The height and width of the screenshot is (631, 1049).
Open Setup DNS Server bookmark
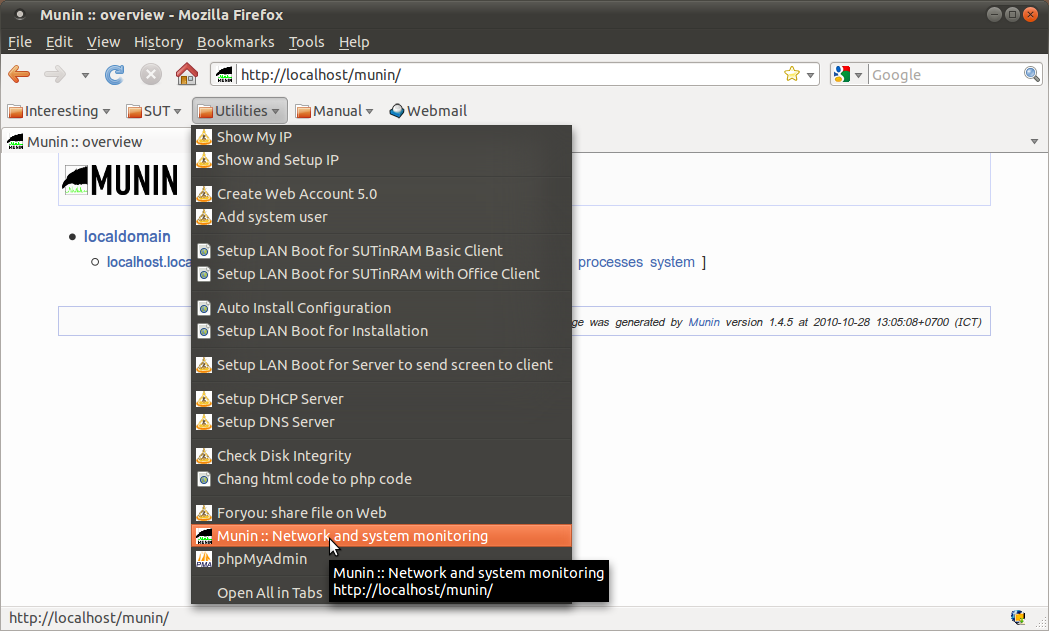click(x=381, y=422)
